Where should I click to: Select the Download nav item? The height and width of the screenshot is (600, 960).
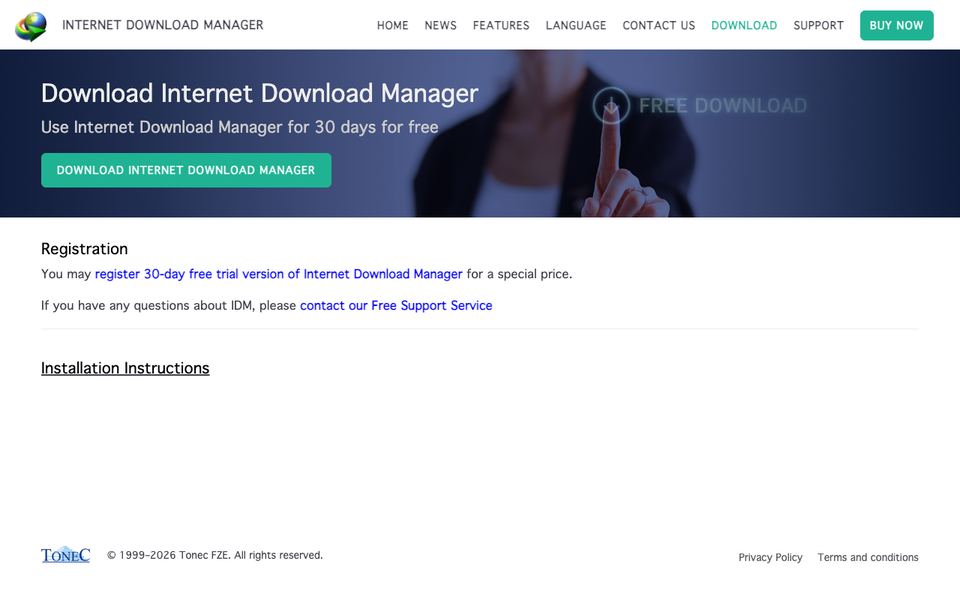(x=744, y=26)
